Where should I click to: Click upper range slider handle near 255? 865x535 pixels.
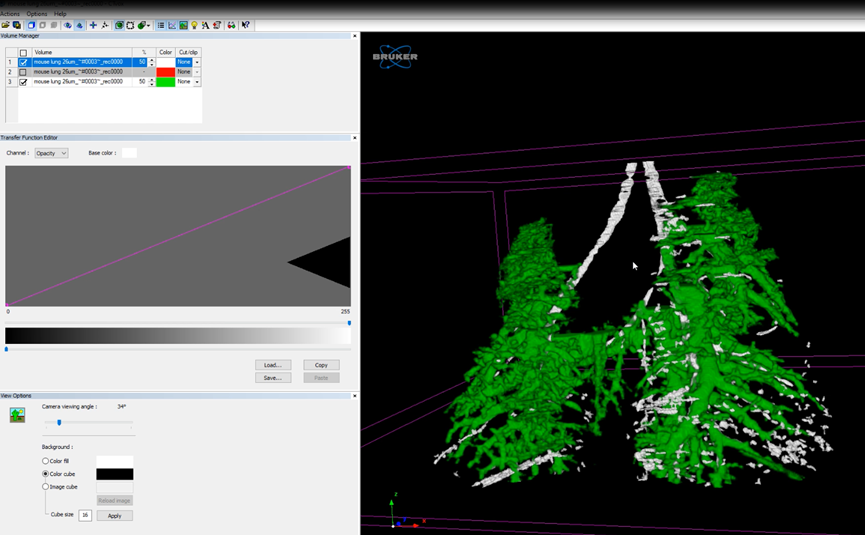(349, 323)
